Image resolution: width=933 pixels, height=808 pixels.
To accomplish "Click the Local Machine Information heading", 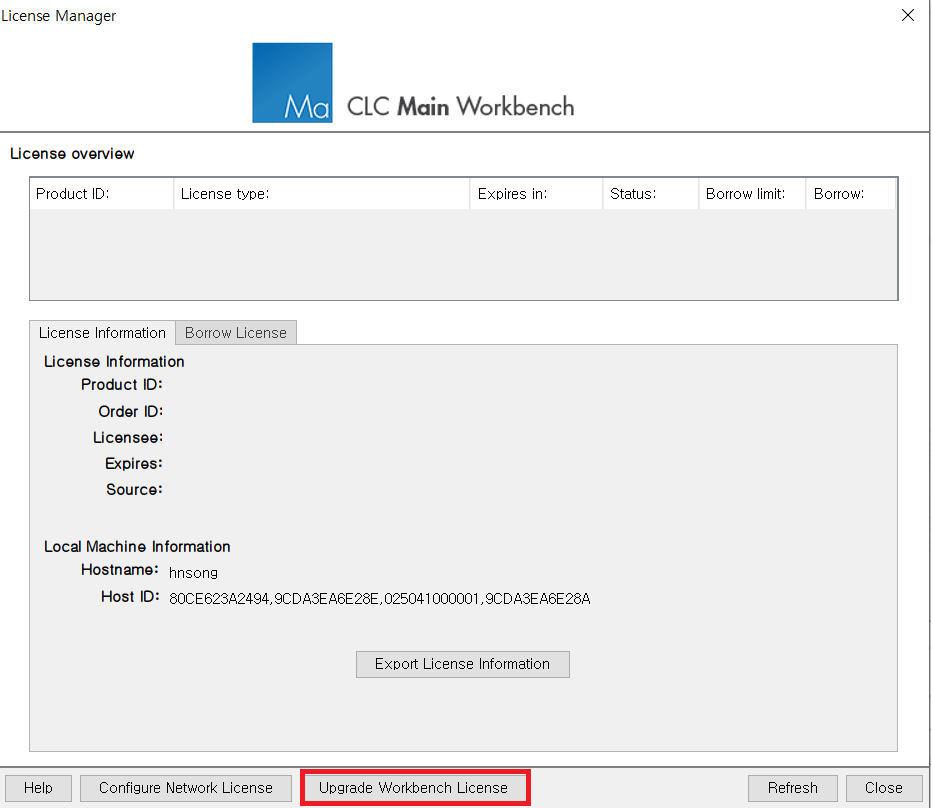I will tap(137, 546).
